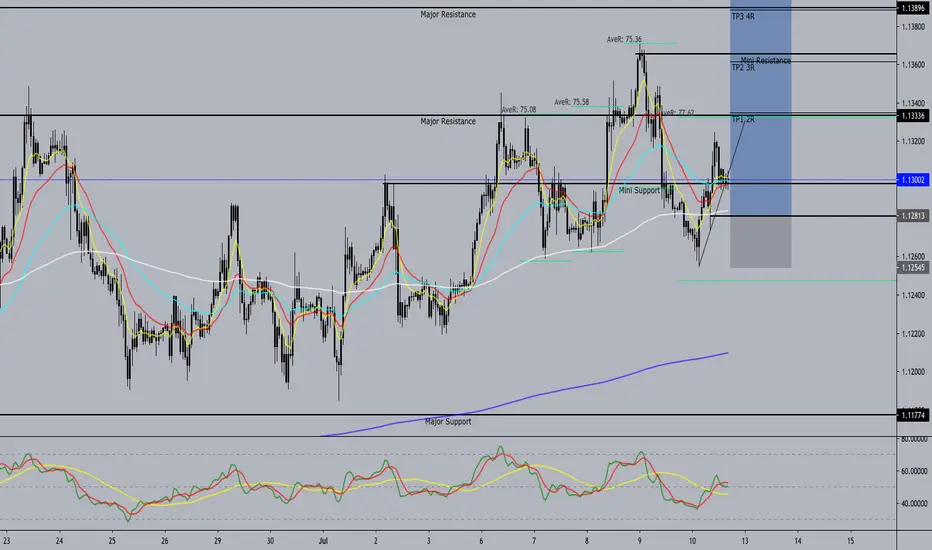The height and width of the screenshot is (550, 932).
Task: Select the blue profit zone of the long position
Action: [761, 108]
